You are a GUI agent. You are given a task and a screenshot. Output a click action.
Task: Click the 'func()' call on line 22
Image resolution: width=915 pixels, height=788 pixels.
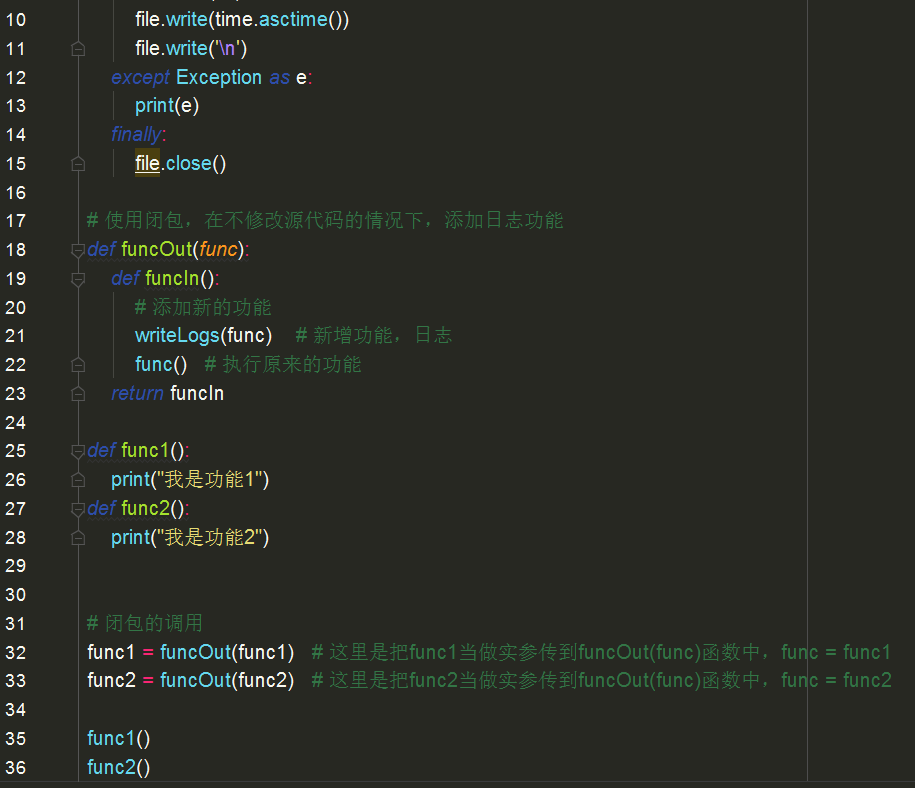pos(161,365)
